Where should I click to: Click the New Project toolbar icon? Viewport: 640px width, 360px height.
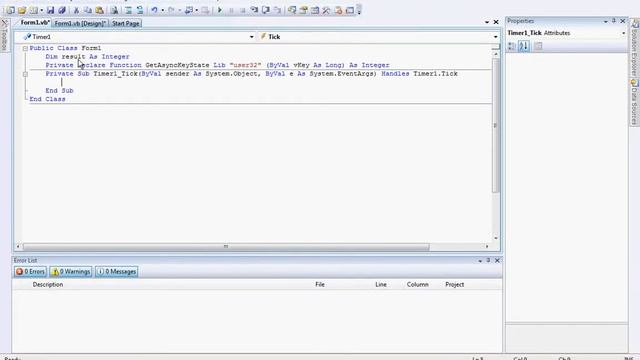[x=11, y=10]
